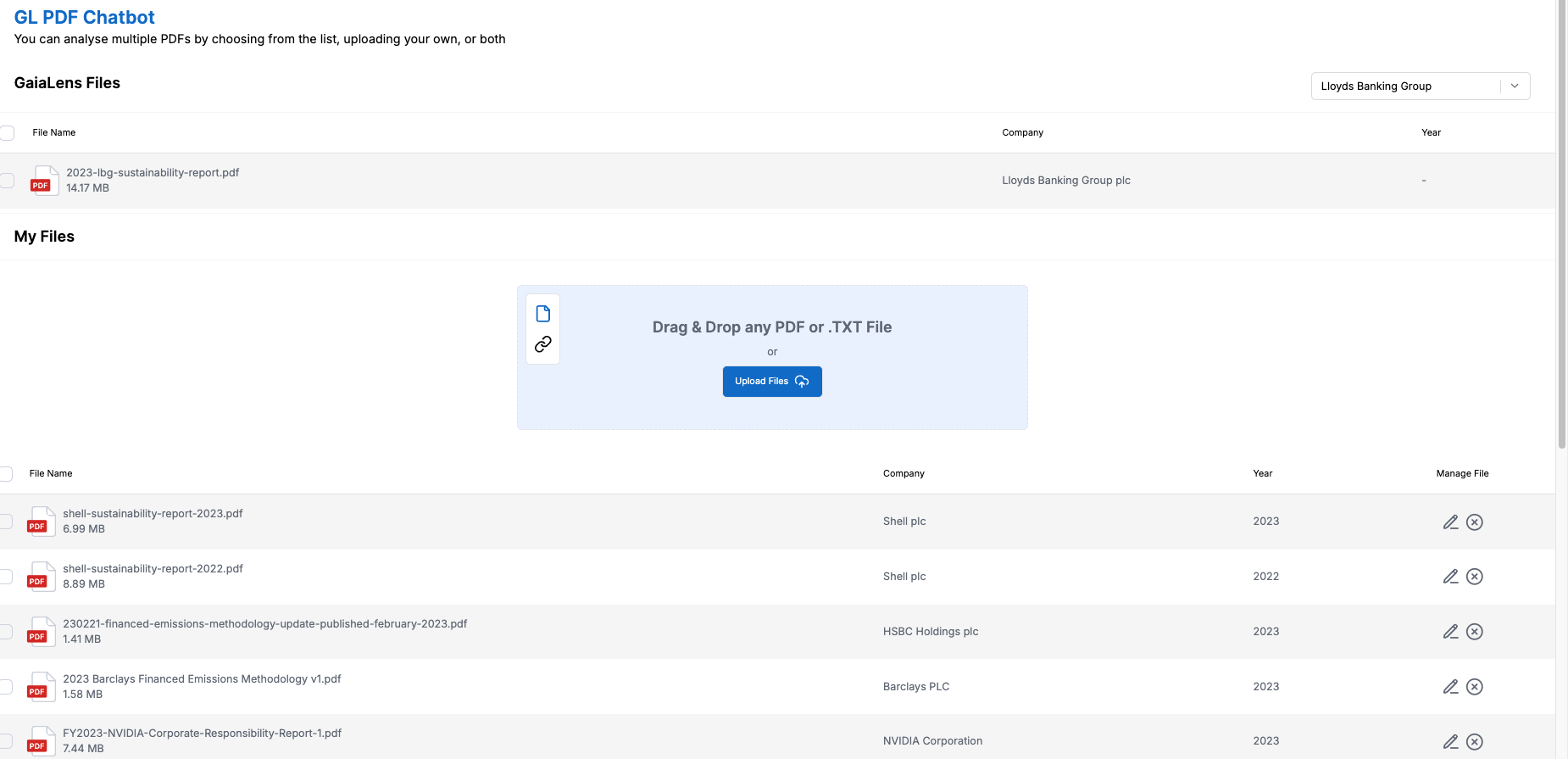
Task: Click company cell Lloyds Banking Group plc
Action: coord(1066,180)
